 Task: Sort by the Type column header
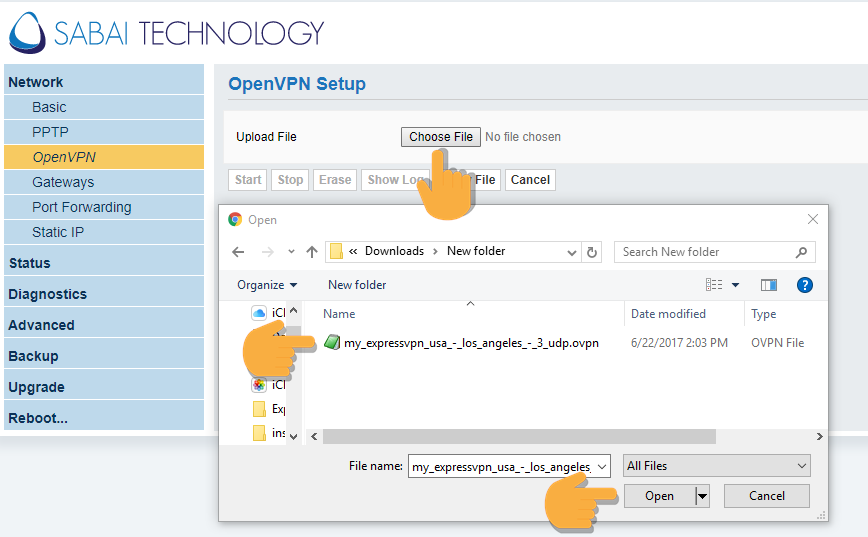[763, 314]
